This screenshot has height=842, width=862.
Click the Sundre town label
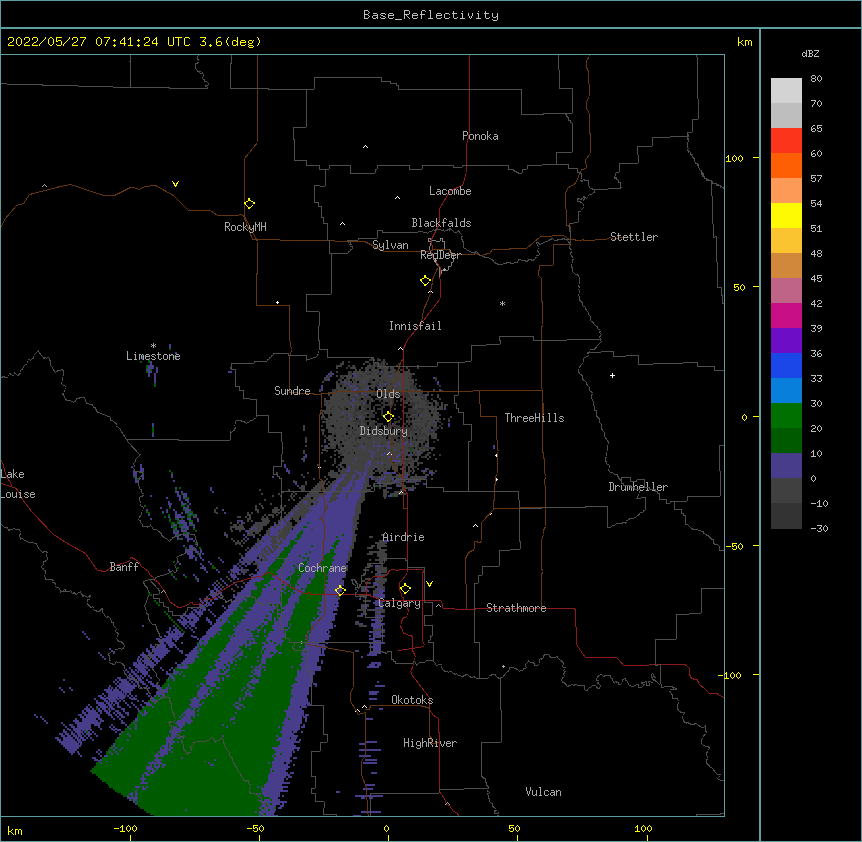(292, 391)
